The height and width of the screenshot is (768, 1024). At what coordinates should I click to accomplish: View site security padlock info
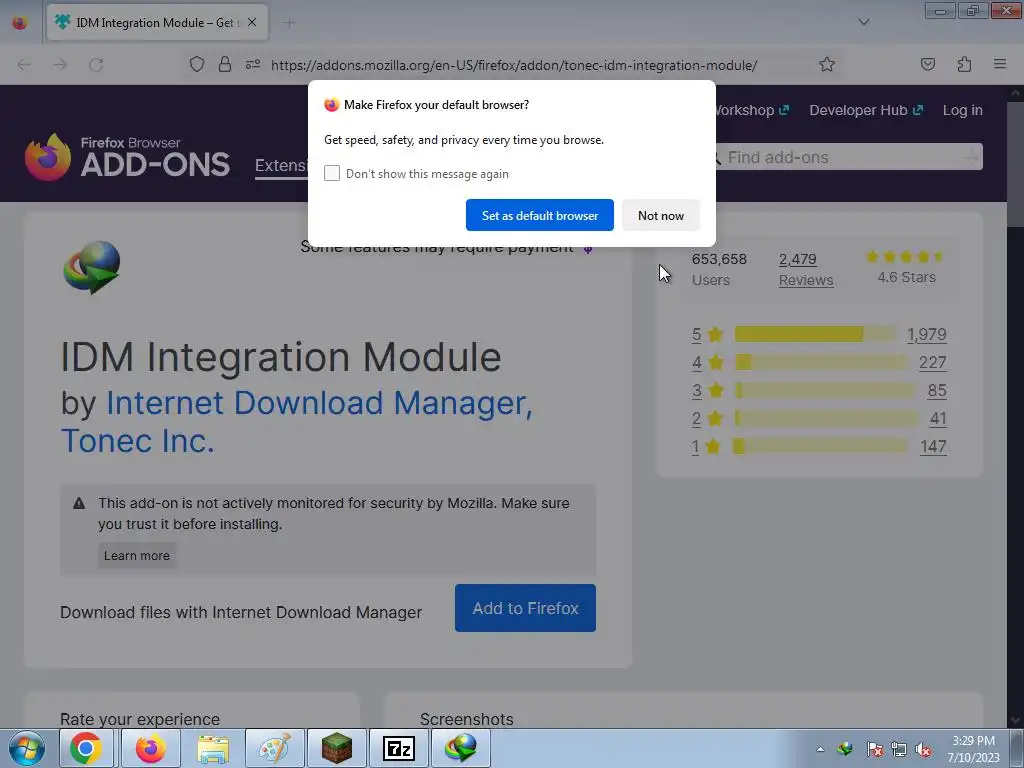click(x=225, y=65)
